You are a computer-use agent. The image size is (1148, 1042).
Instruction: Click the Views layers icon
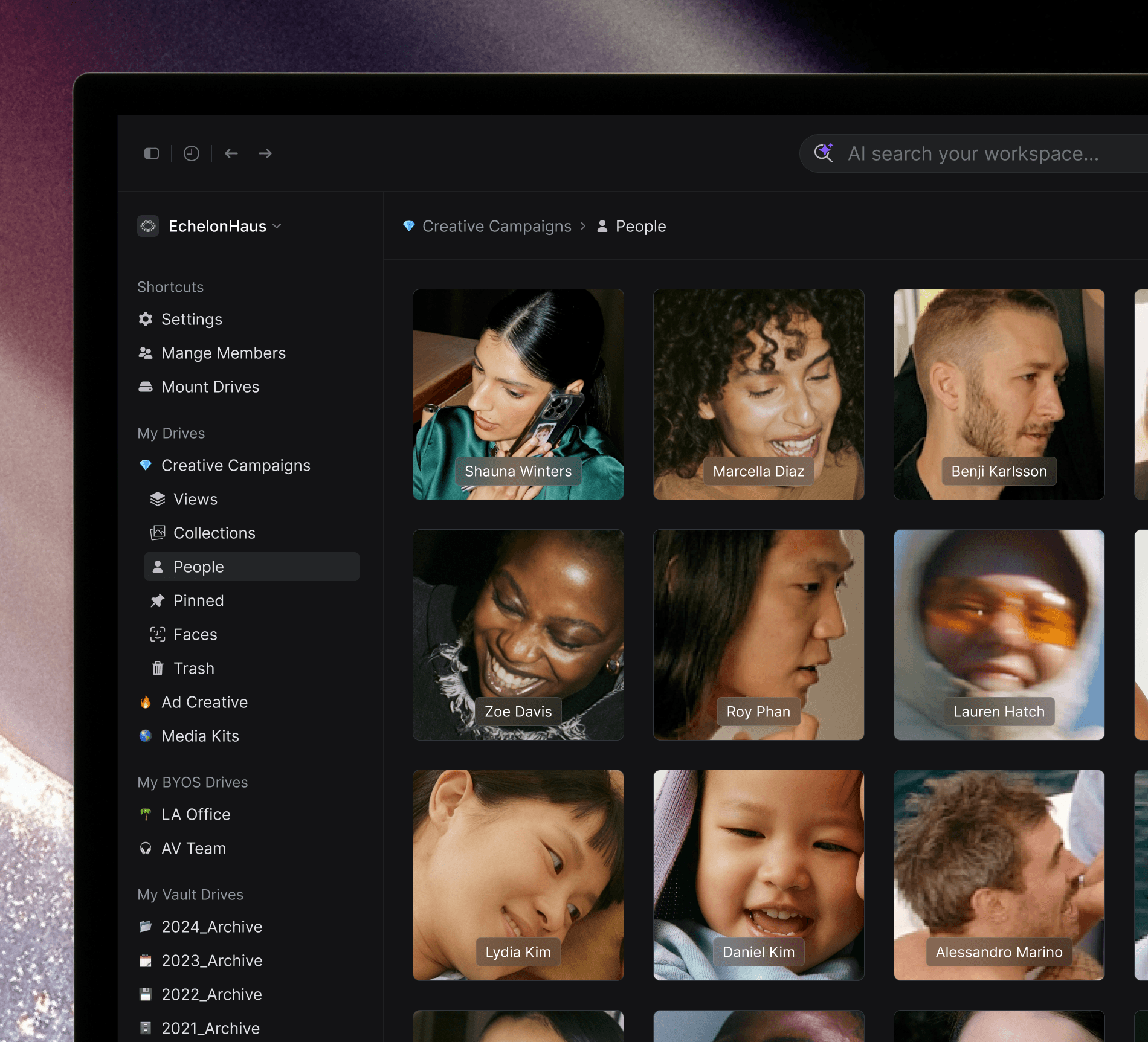(x=158, y=499)
